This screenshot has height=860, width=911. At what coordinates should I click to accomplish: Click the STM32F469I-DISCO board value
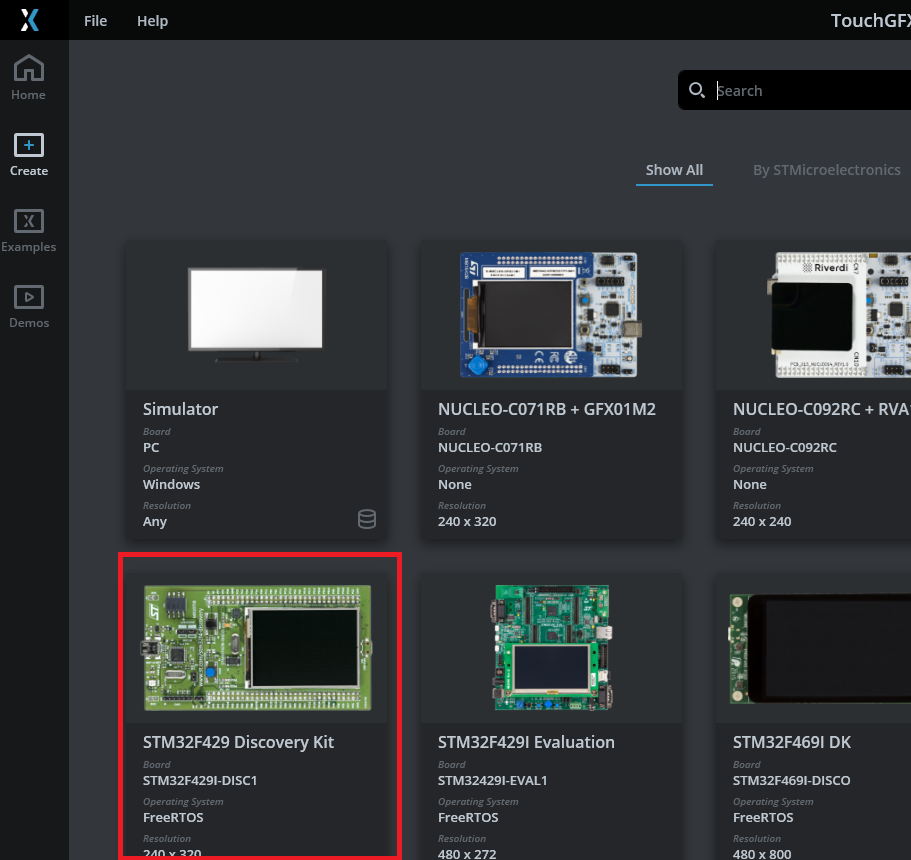[791, 780]
